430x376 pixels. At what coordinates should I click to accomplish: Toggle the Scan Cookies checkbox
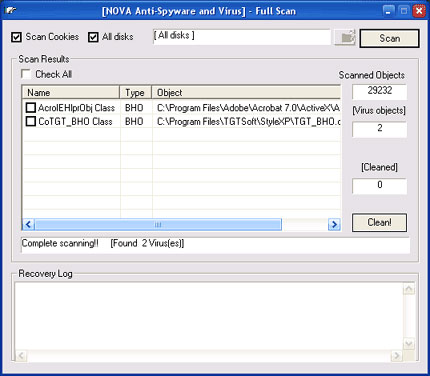[16, 37]
